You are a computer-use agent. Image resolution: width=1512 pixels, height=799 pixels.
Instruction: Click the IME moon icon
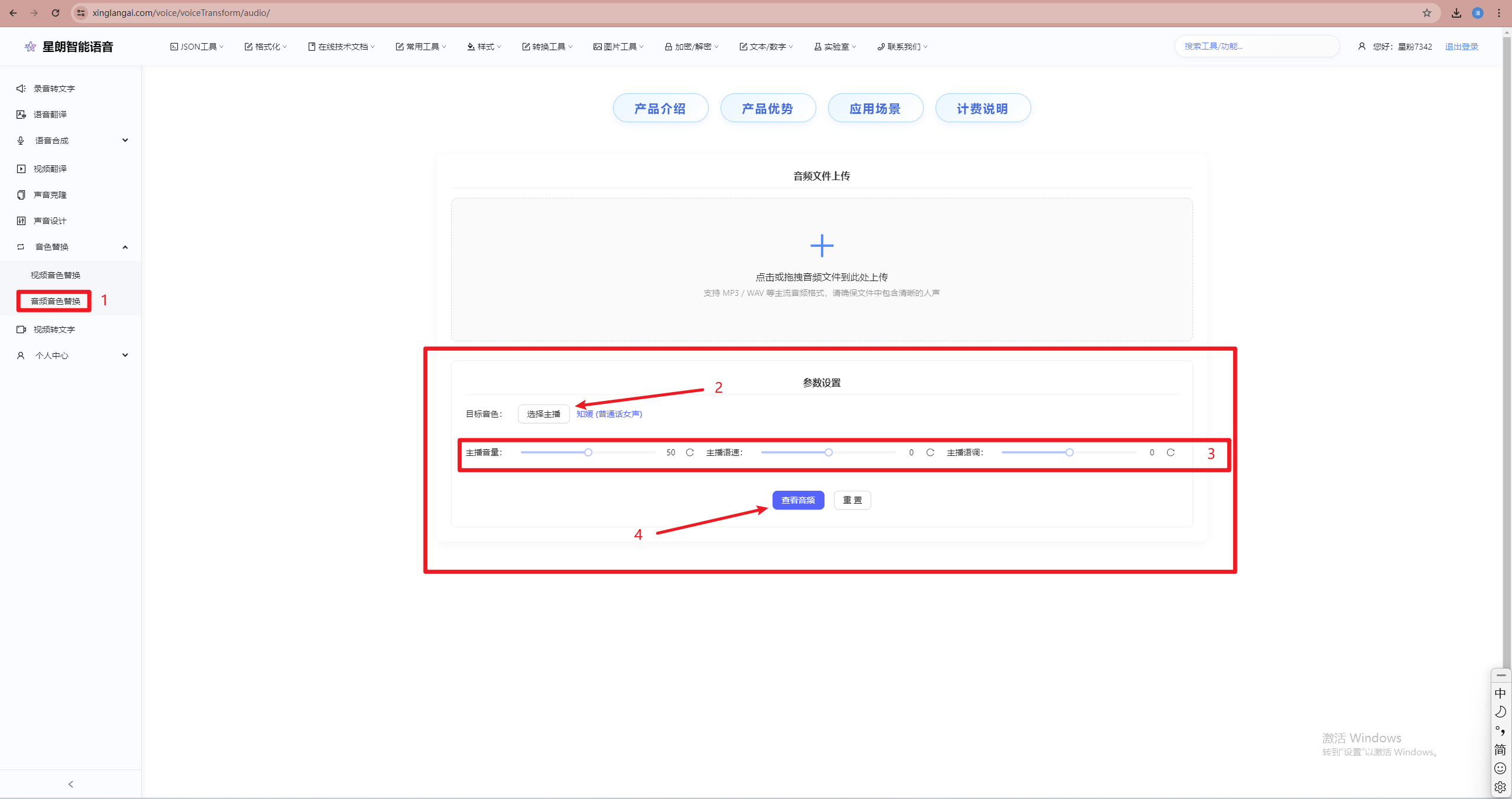(x=1500, y=712)
